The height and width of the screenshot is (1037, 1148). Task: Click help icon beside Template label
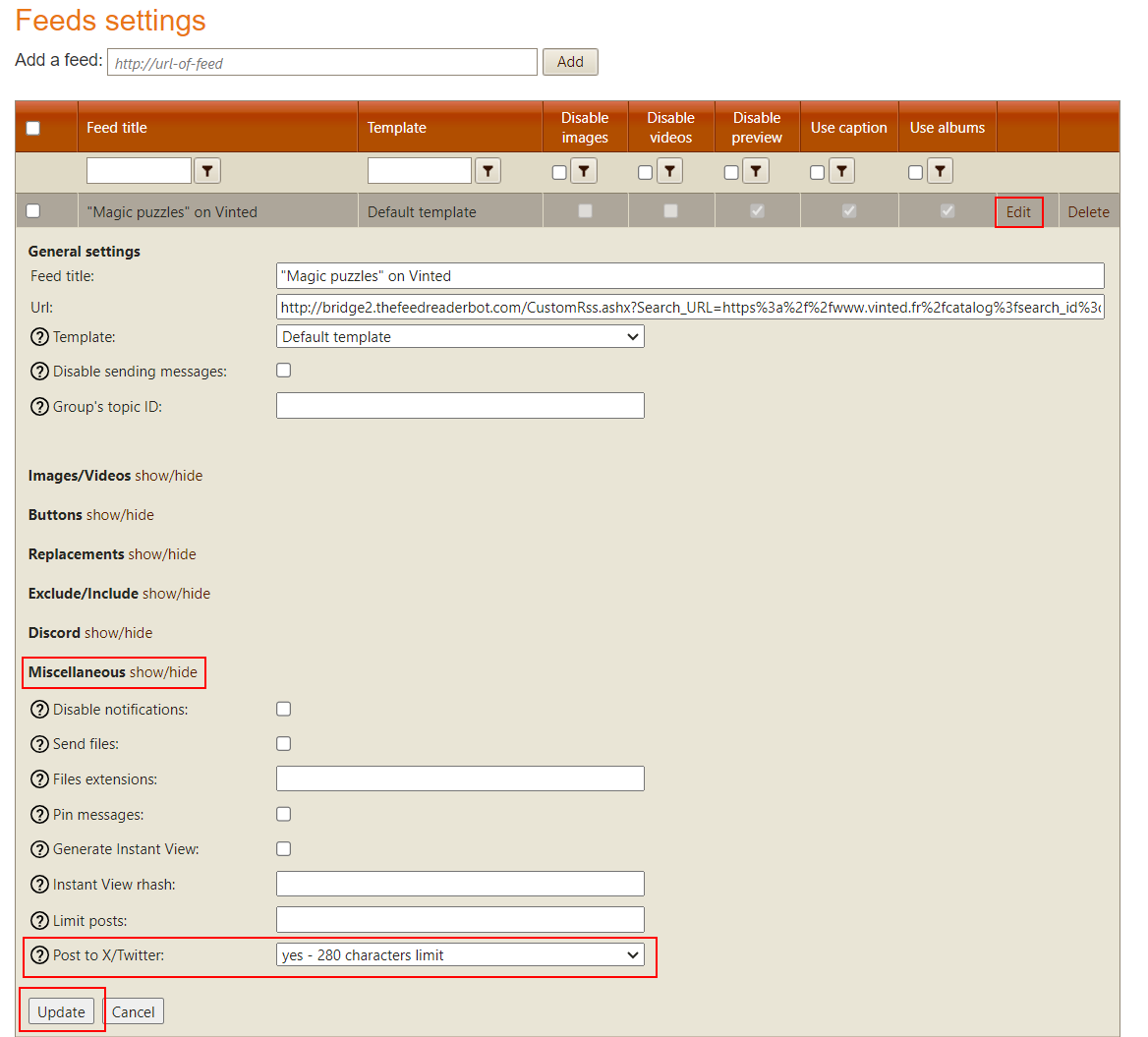point(39,337)
